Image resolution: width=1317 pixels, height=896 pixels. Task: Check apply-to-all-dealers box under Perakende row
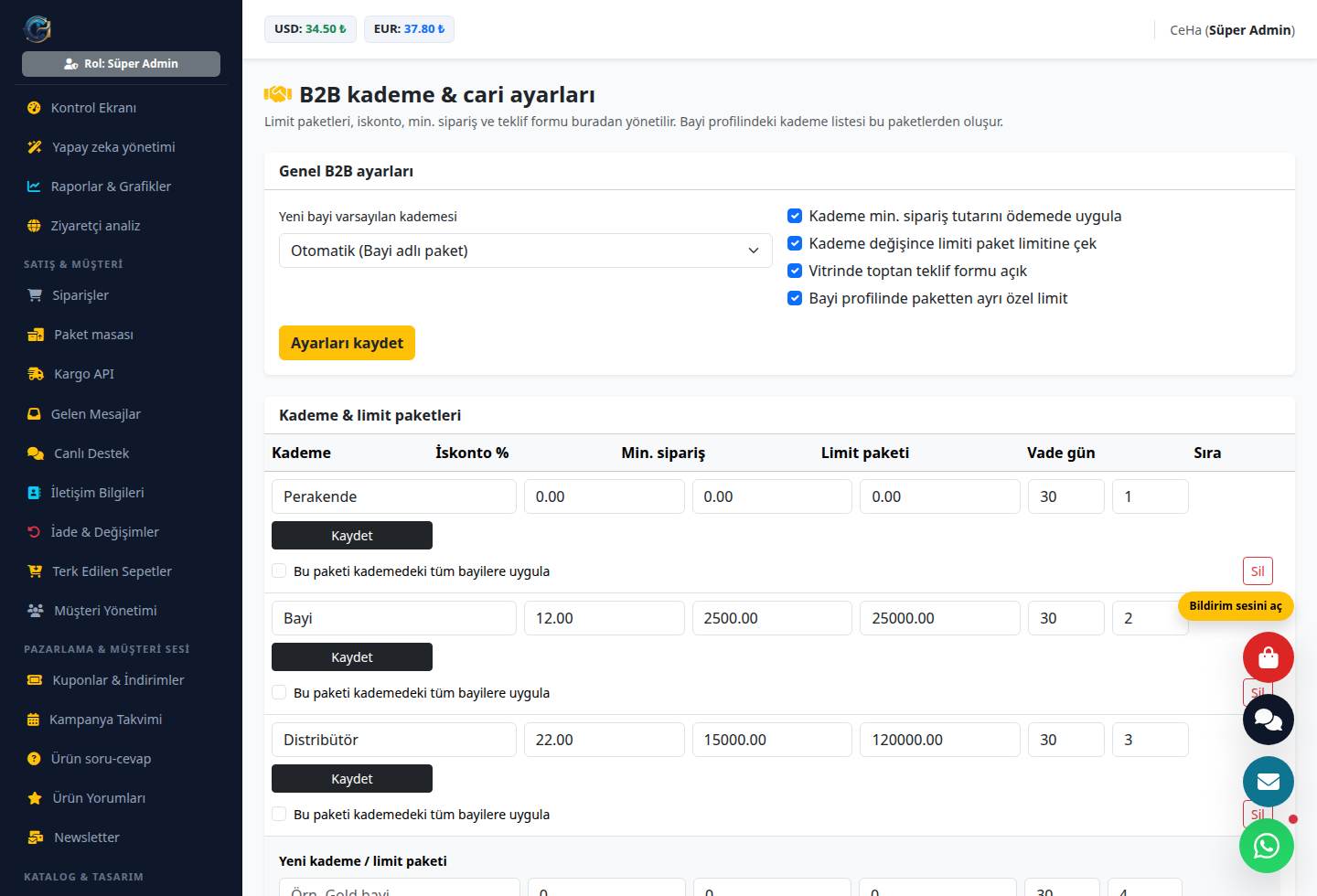click(x=279, y=571)
